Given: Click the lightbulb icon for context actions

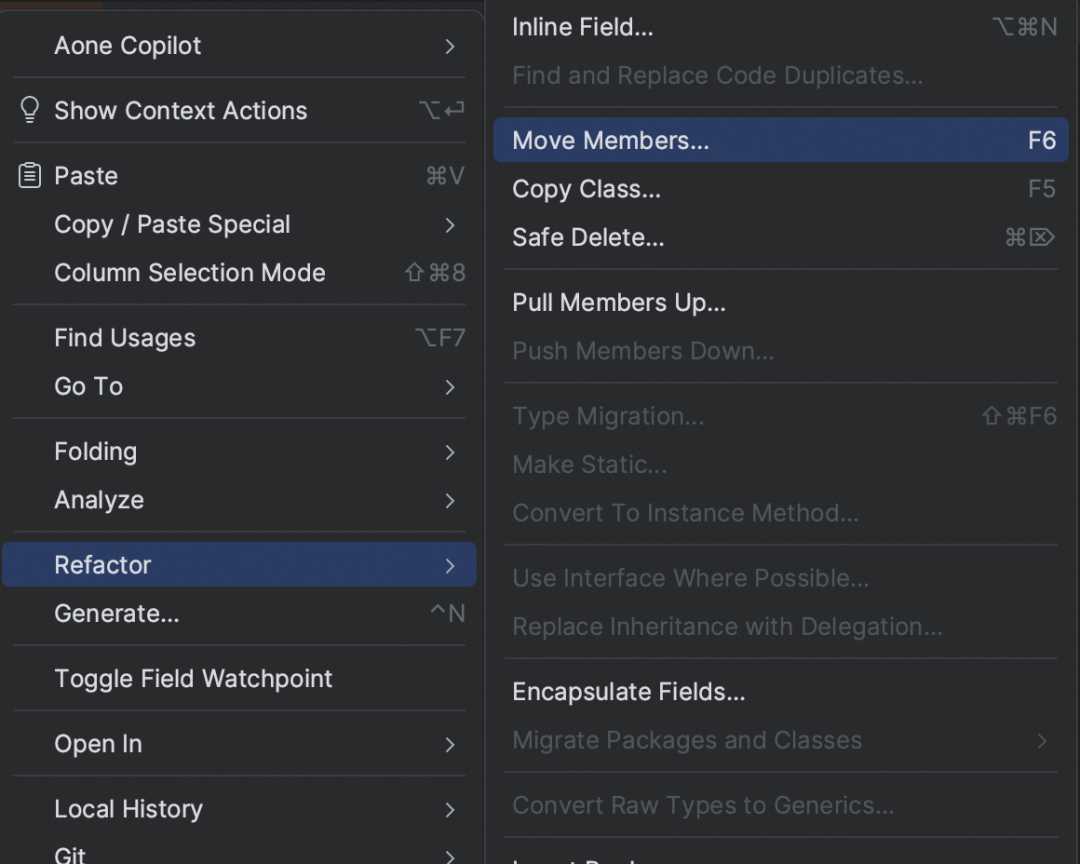Looking at the screenshot, I should (30, 110).
